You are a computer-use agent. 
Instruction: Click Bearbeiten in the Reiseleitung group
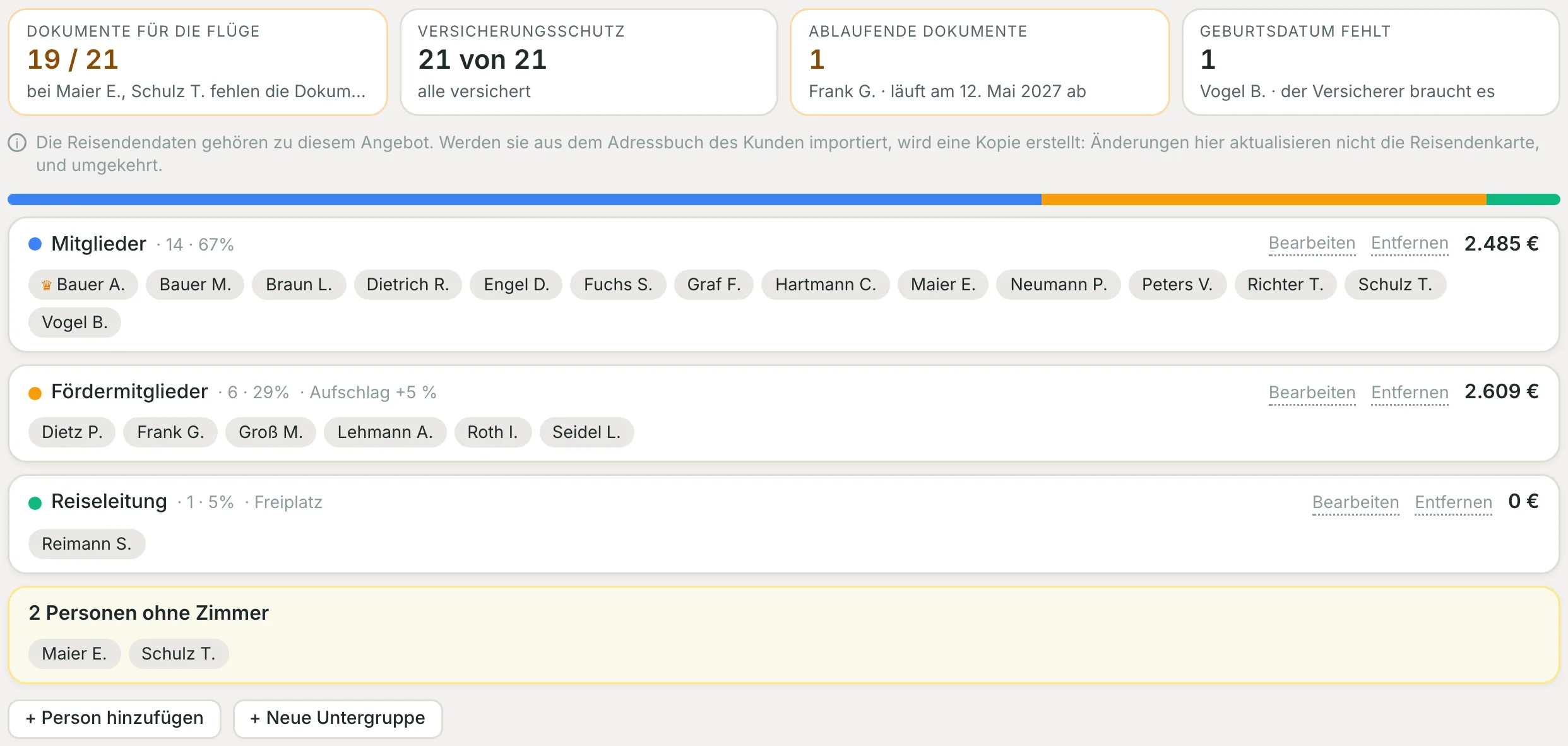pos(1355,502)
